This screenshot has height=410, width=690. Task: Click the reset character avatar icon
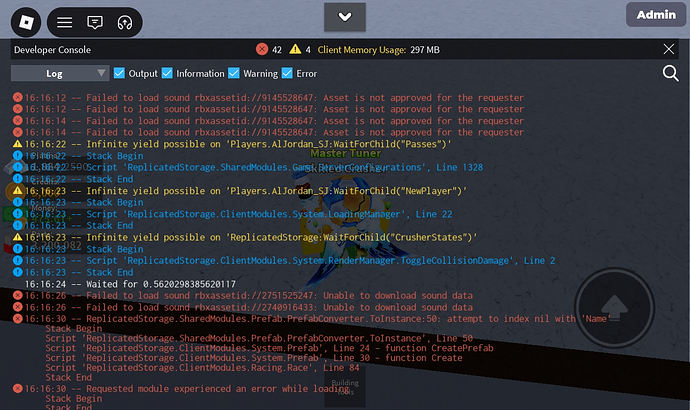(x=125, y=22)
